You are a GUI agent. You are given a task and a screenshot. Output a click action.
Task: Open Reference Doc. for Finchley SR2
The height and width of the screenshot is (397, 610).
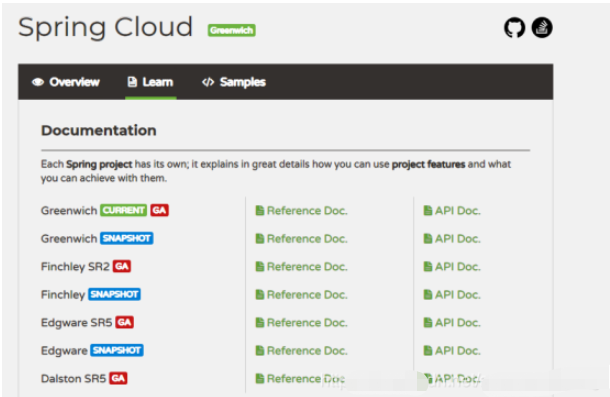pos(301,267)
